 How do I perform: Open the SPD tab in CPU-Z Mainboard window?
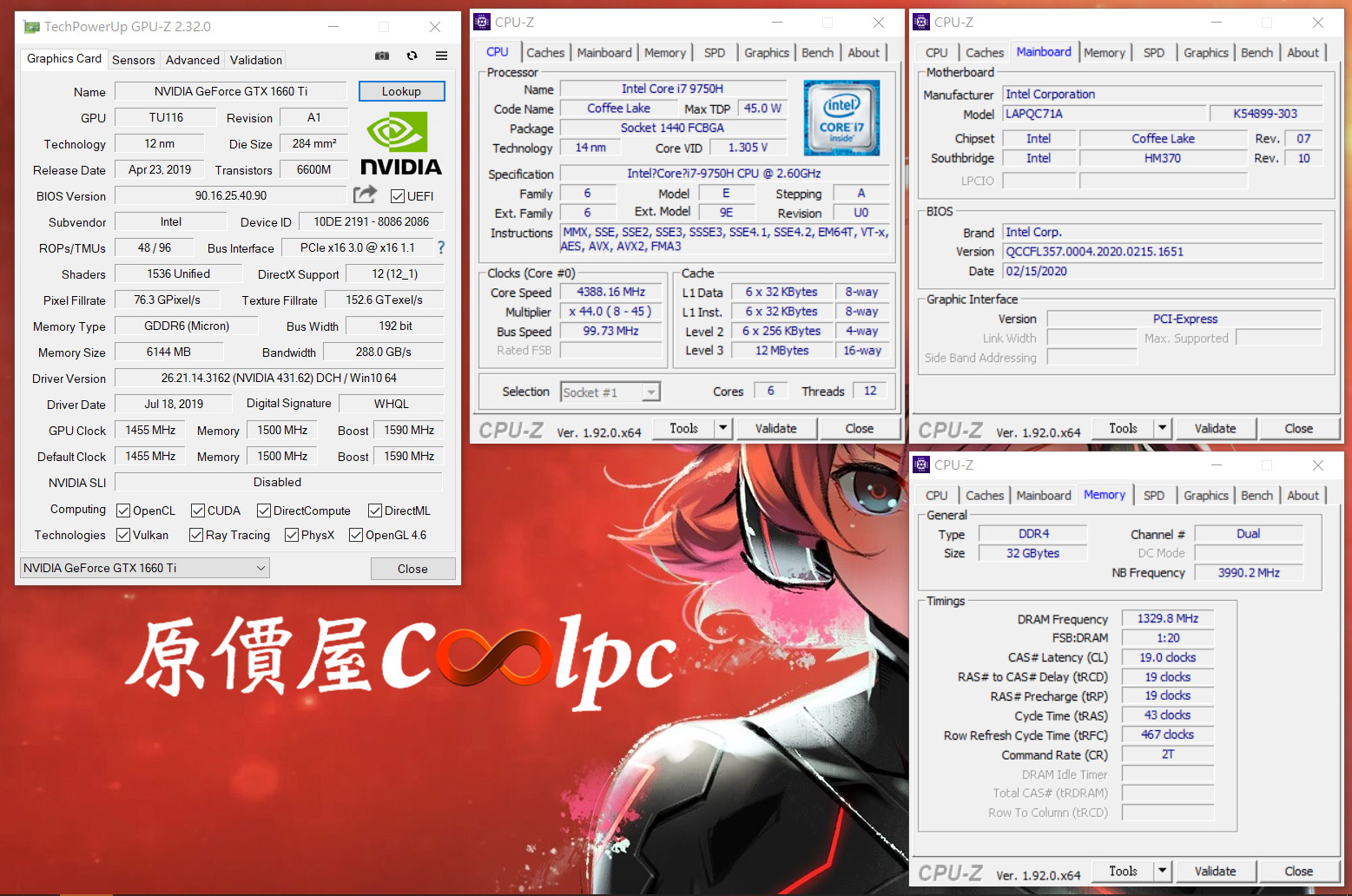coord(1154,53)
